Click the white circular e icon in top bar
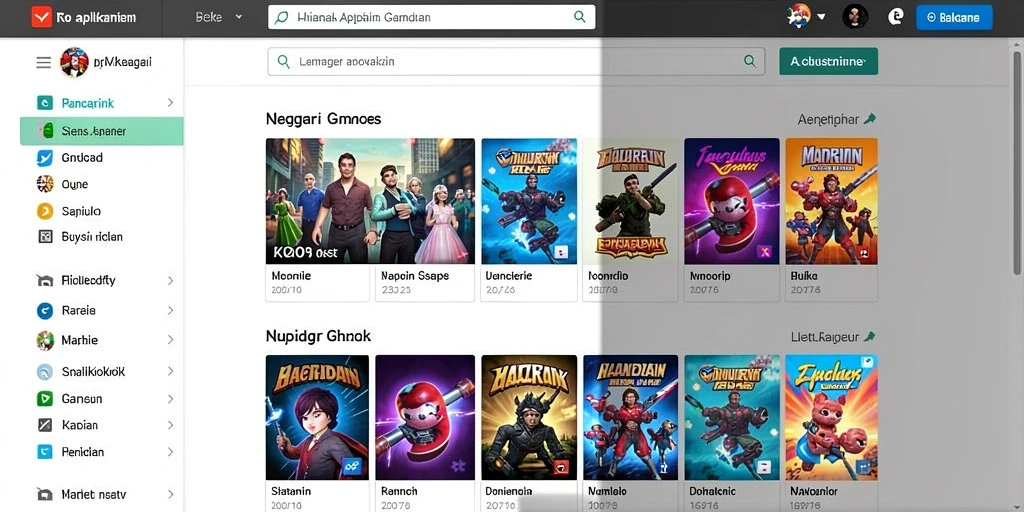The width and height of the screenshot is (1024, 512). (x=896, y=17)
